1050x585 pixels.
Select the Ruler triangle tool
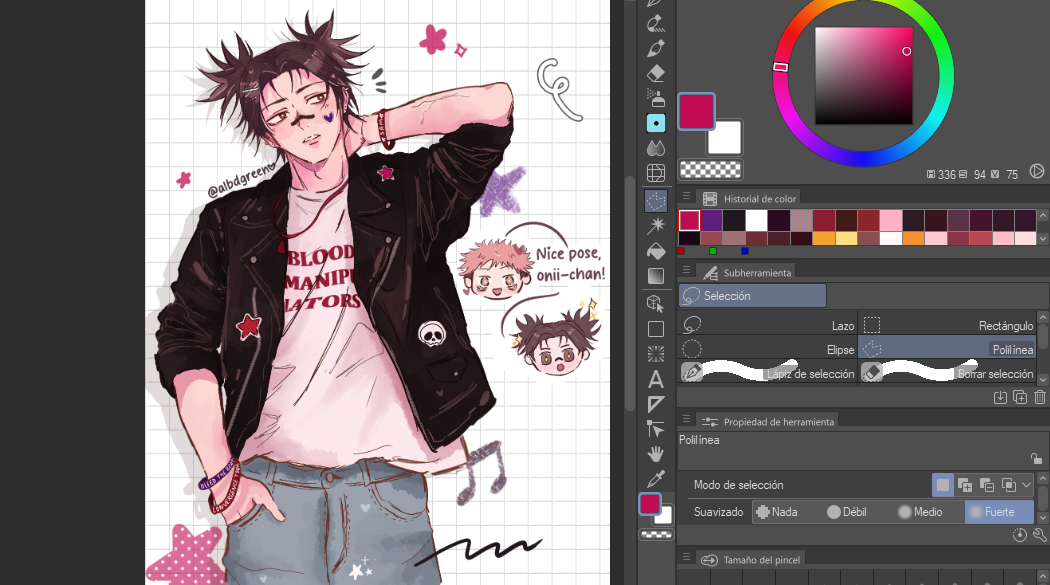pos(656,404)
